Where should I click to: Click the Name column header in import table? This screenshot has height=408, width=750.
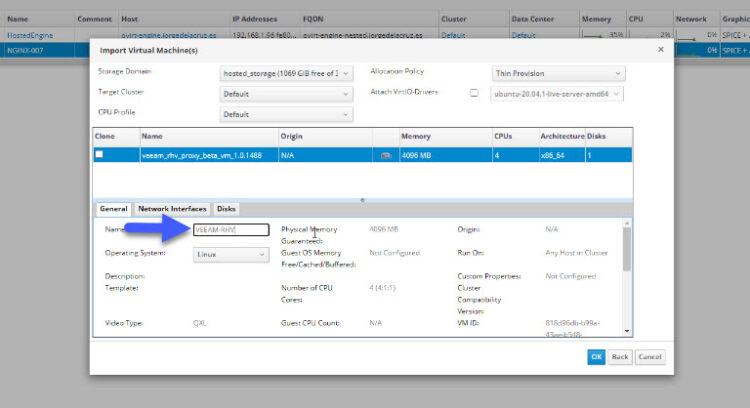point(152,136)
